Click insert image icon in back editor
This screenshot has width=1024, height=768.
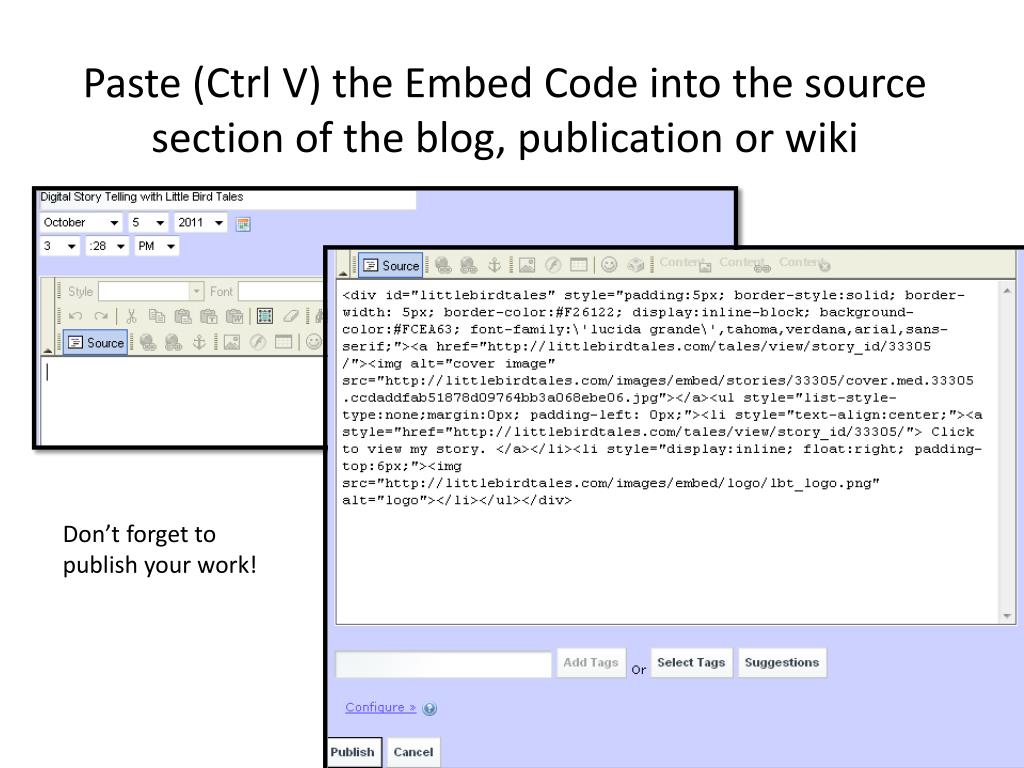(x=232, y=342)
